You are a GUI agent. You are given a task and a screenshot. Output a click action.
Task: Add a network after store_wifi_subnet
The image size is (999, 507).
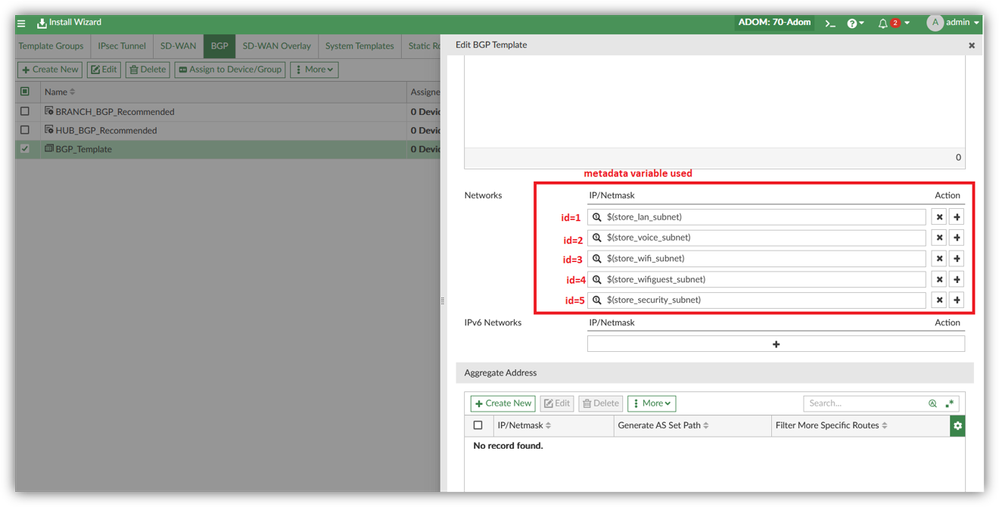click(x=956, y=259)
